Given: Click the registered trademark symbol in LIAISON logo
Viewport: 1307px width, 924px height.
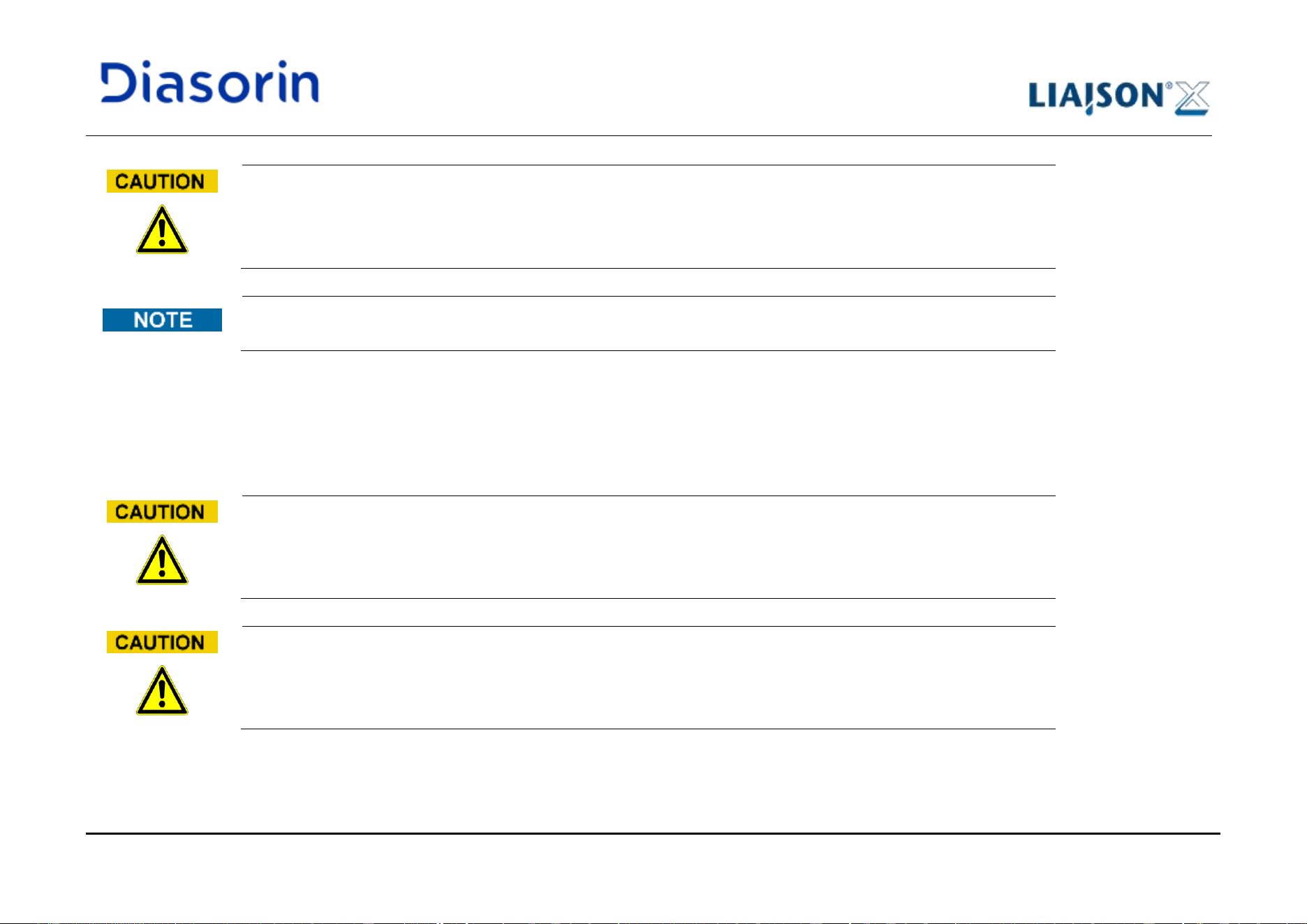Looking at the screenshot, I should click(x=1168, y=86).
